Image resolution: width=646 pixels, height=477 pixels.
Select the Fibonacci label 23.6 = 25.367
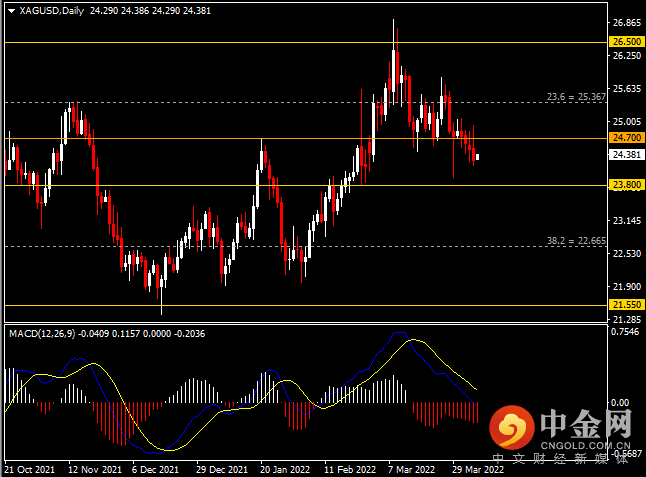pyautogui.click(x=576, y=97)
